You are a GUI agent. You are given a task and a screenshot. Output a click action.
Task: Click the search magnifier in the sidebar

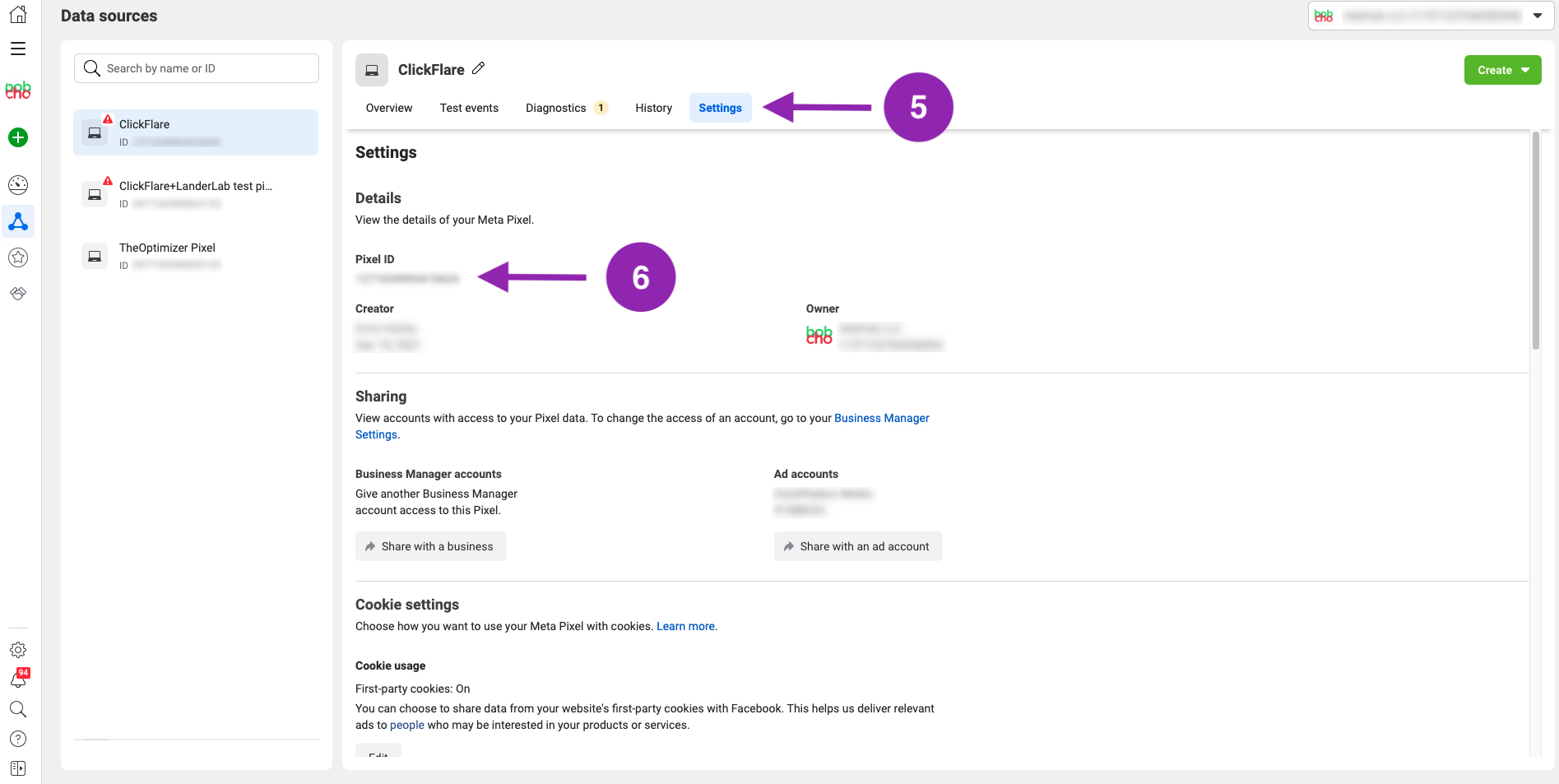(x=18, y=709)
